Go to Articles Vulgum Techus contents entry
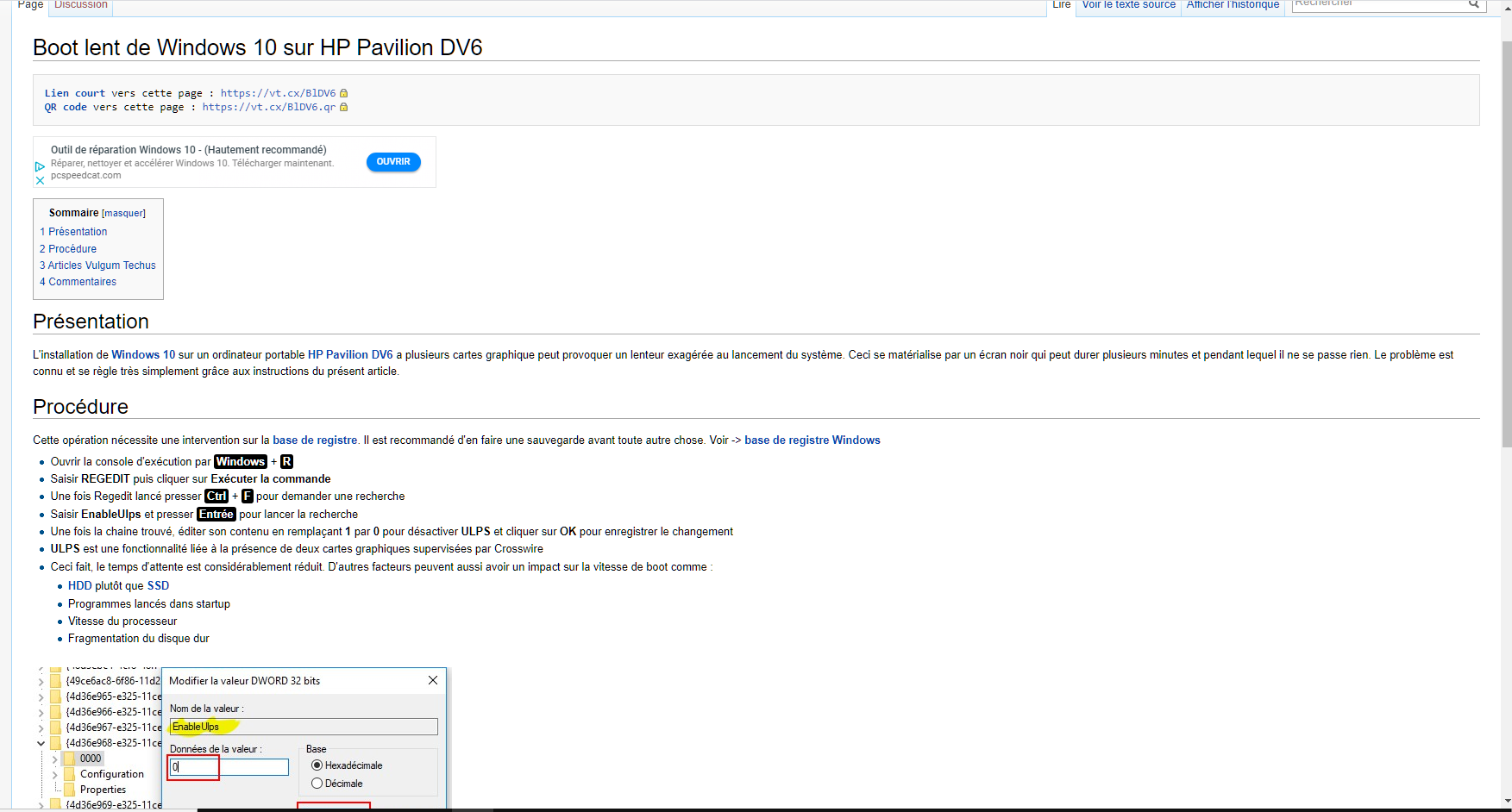This screenshot has width=1512, height=812. point(97,265)
